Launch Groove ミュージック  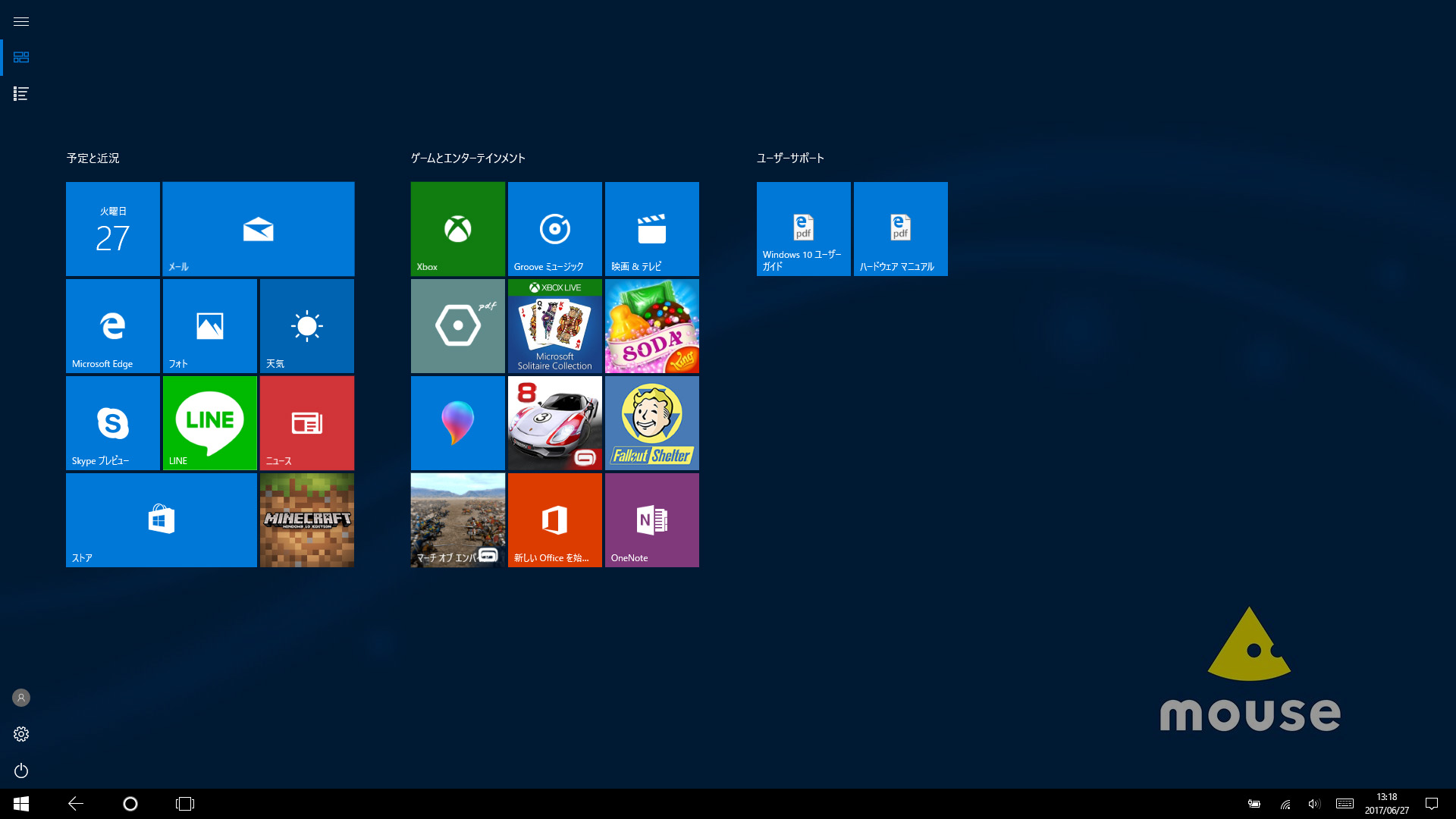(554, 227)
